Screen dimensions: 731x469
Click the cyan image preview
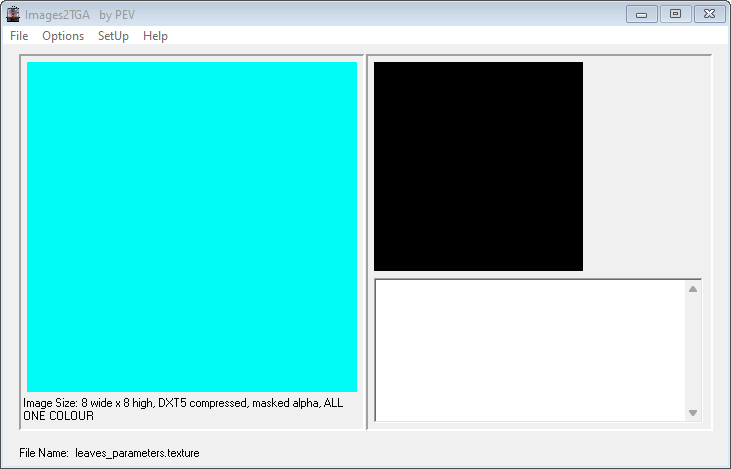point(192,227)
